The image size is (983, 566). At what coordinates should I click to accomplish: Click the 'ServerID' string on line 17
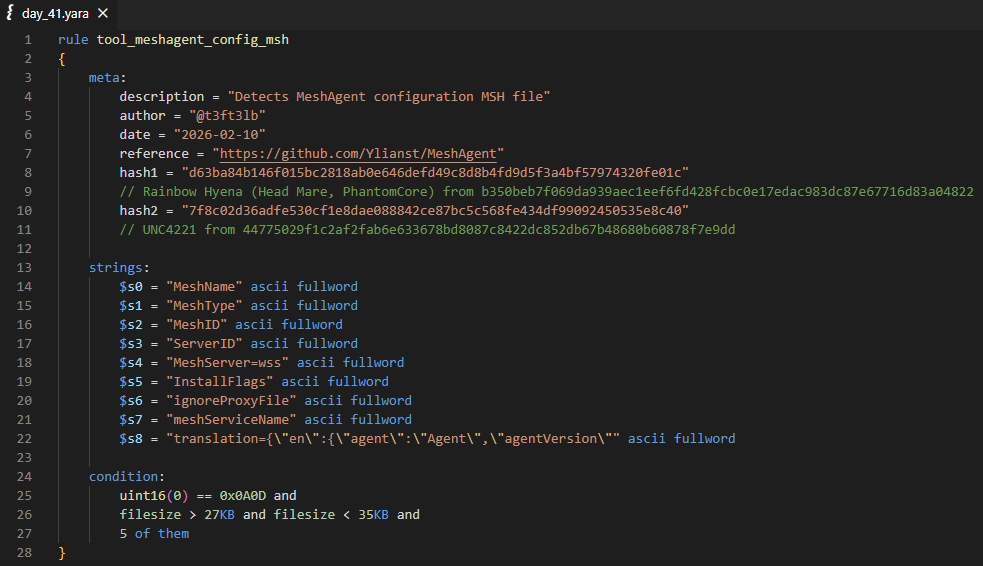pyautogui.click(x=204, y=343)
